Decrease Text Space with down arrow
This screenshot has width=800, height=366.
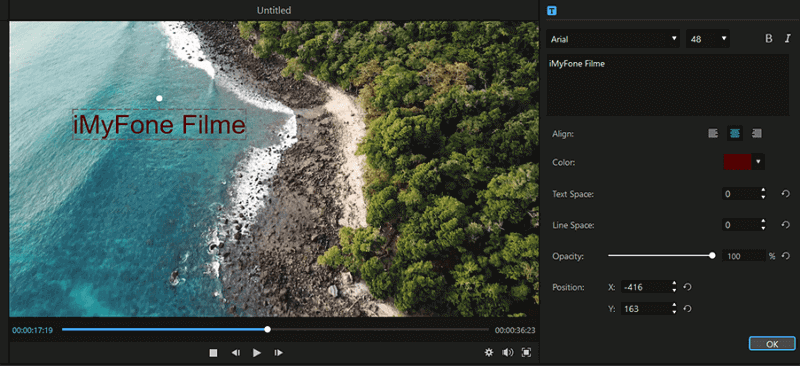click(x=763, y=197)
